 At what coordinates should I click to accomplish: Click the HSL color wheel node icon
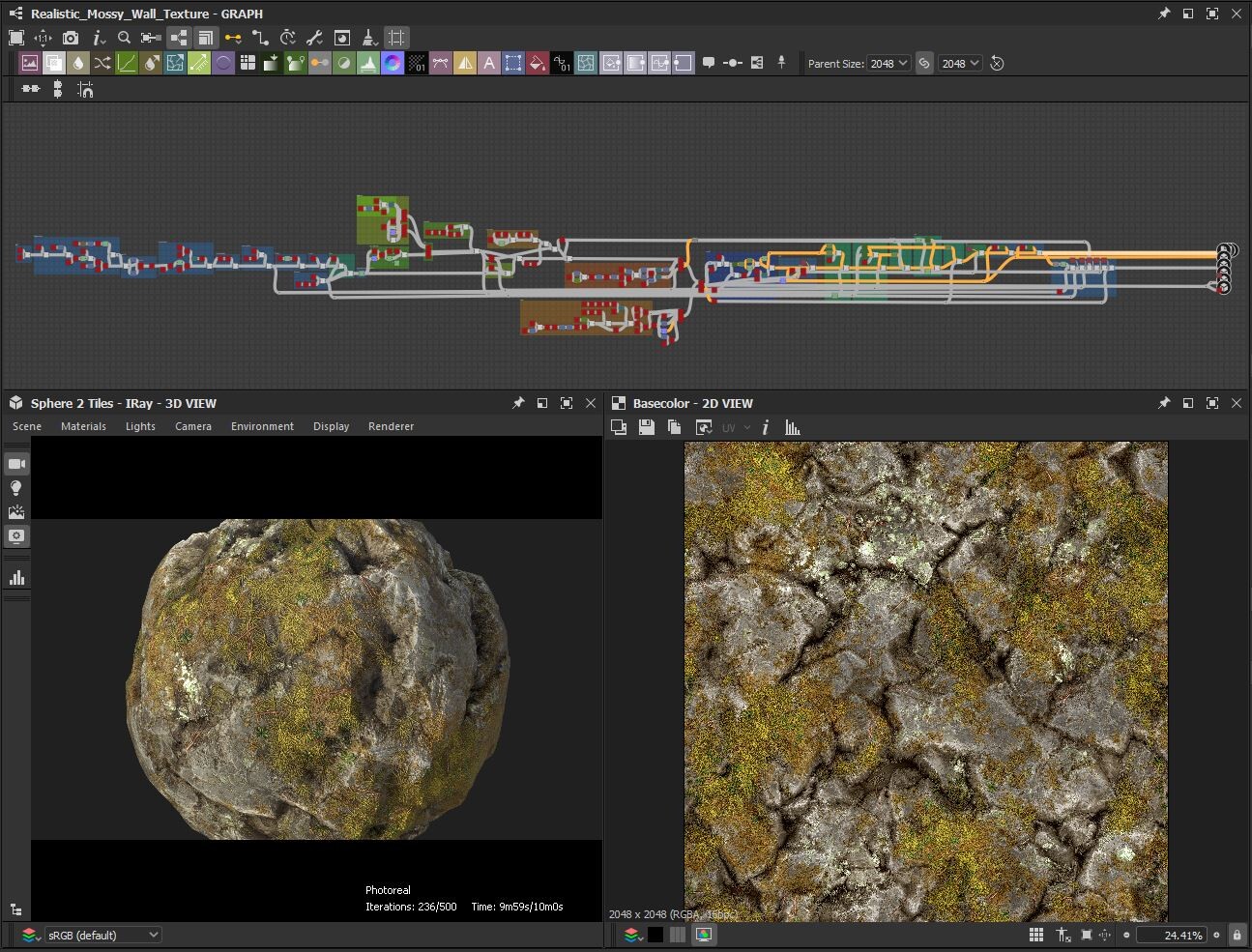pyautogui.click(x=393, y=64)
